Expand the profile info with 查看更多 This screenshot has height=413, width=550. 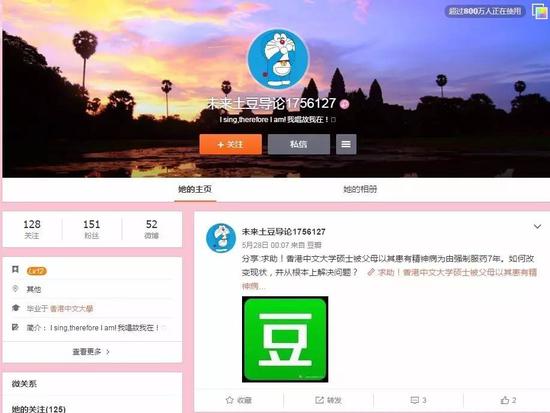[92, 352]
